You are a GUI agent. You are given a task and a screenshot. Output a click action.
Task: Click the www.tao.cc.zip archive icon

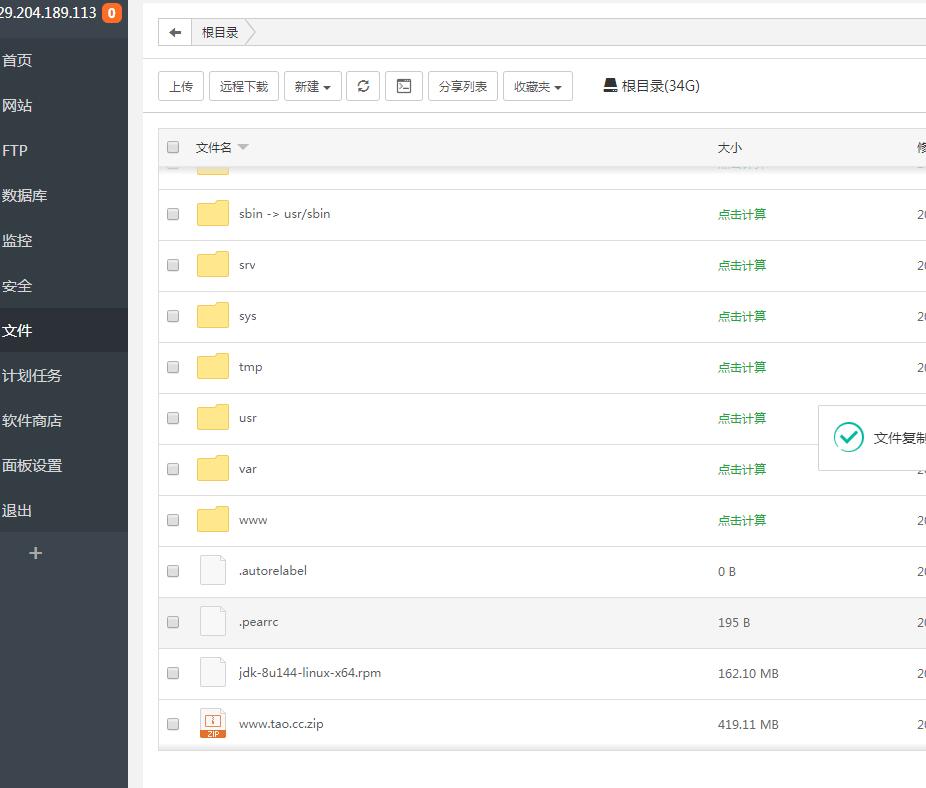(213, 724)
